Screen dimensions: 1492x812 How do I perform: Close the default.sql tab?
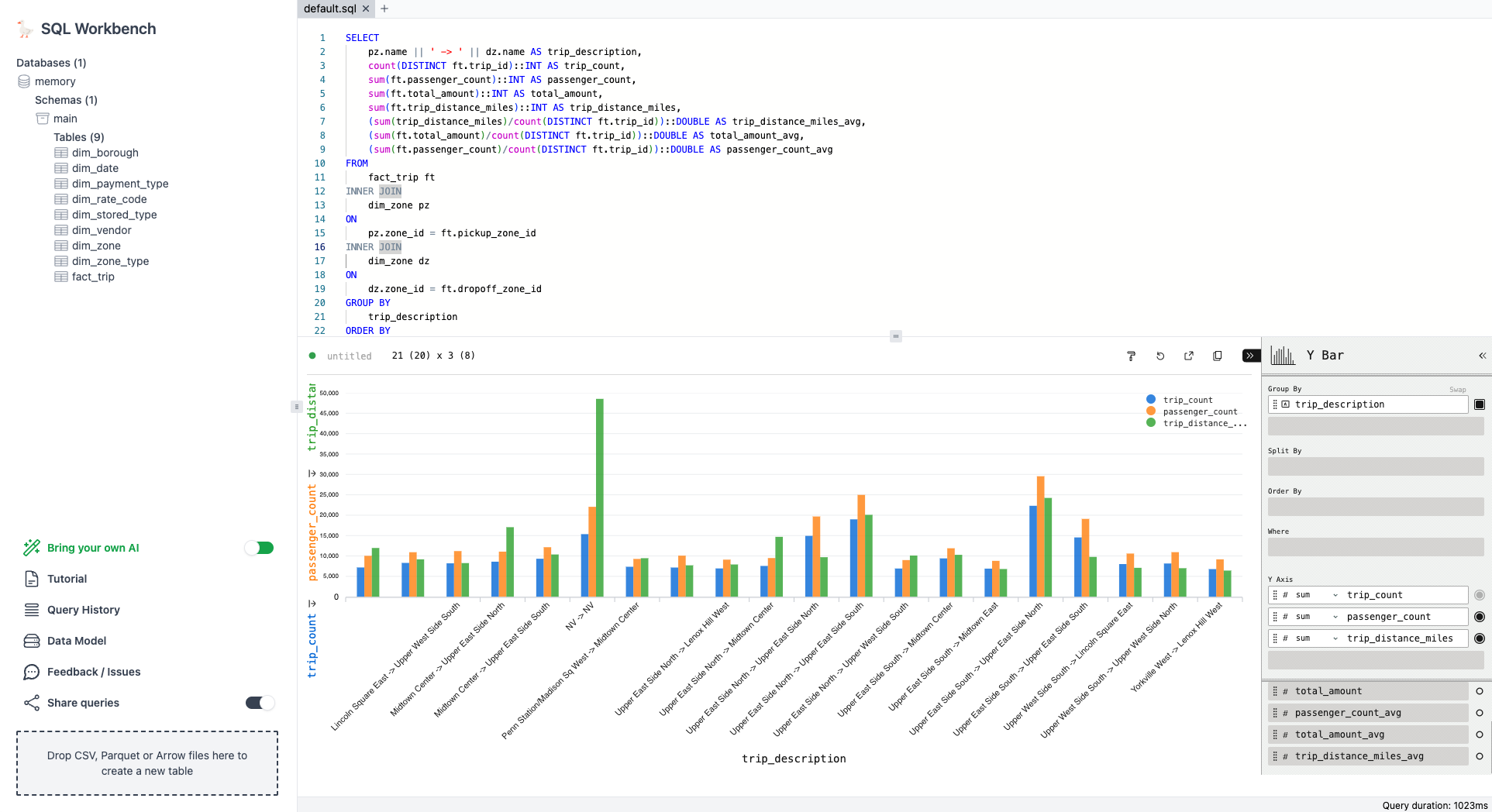366,9
